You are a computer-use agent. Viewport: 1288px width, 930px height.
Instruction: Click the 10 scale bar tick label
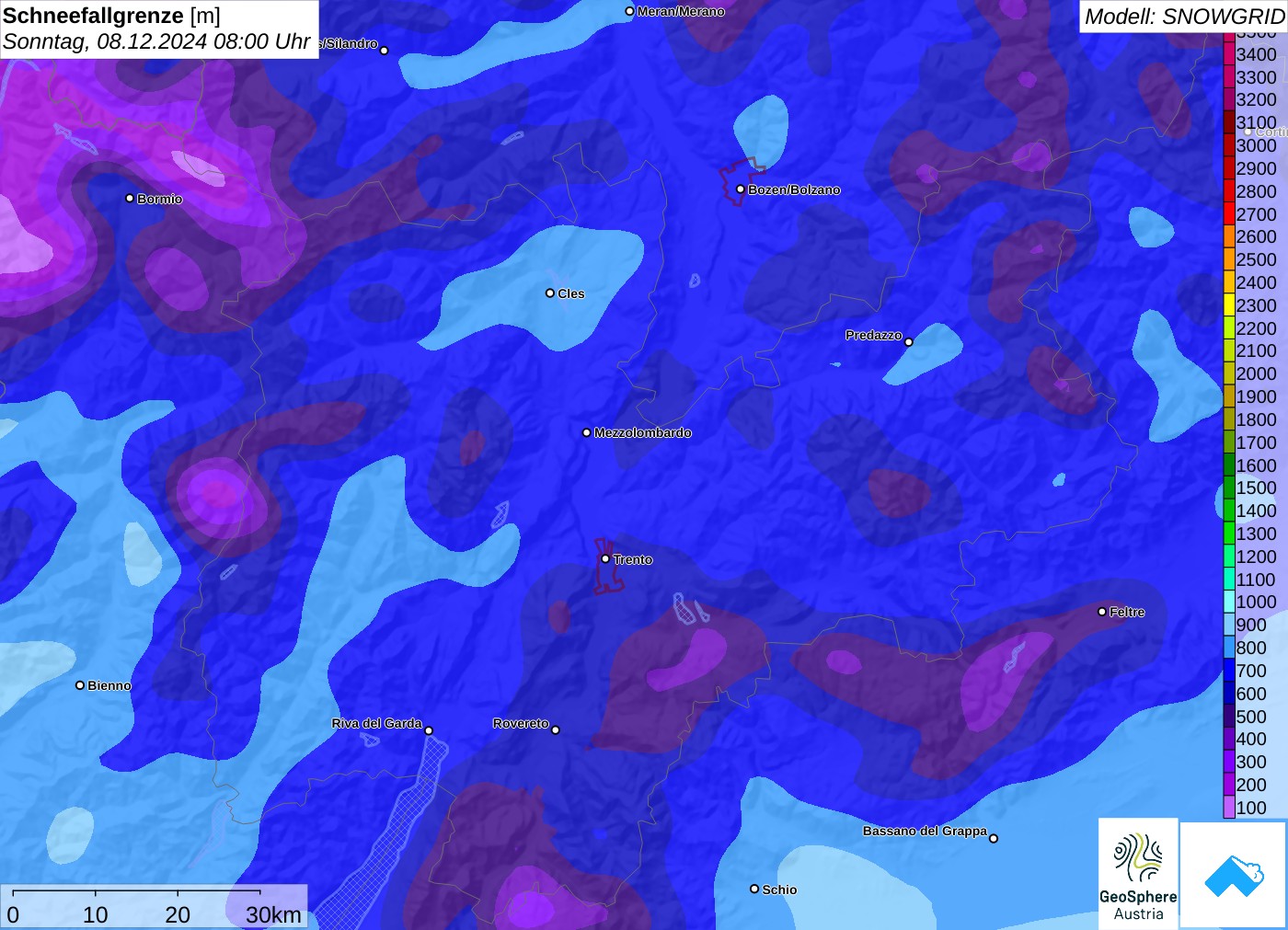coord(96,915)
